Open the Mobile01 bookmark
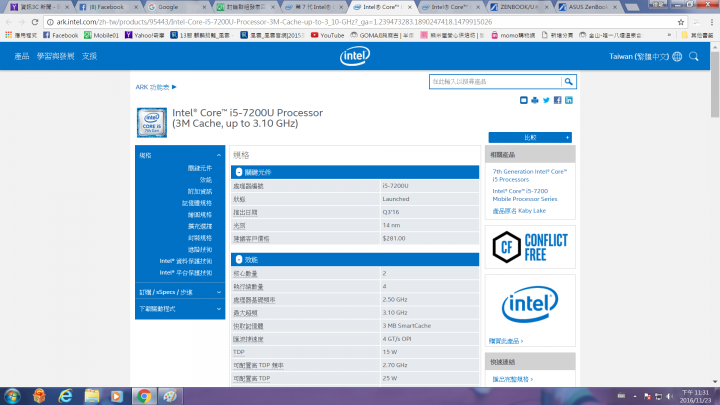 (x=101, y=35)
